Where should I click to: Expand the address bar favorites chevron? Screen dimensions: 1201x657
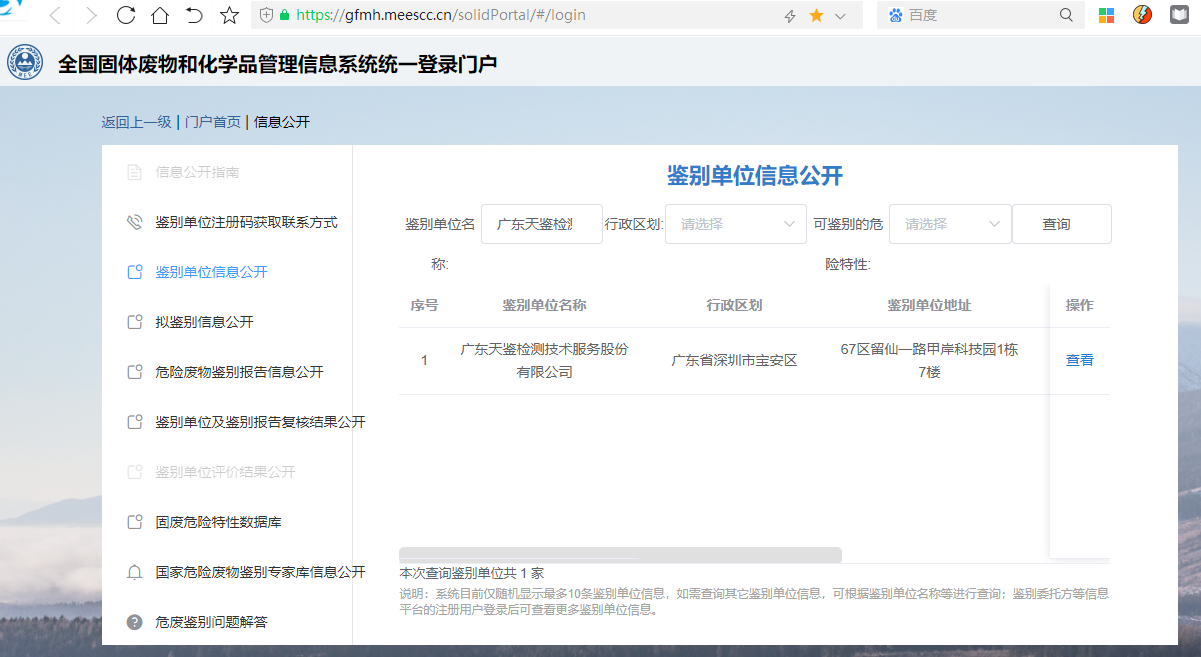coord(840,16)
